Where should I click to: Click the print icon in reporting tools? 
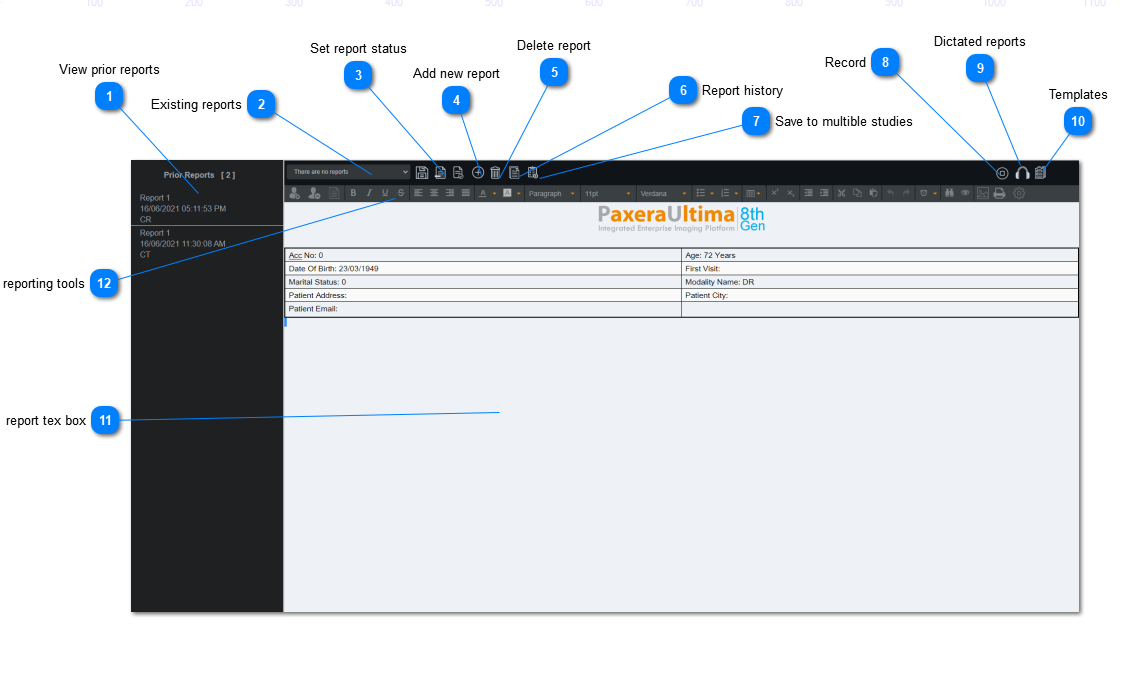coord(998,193)
